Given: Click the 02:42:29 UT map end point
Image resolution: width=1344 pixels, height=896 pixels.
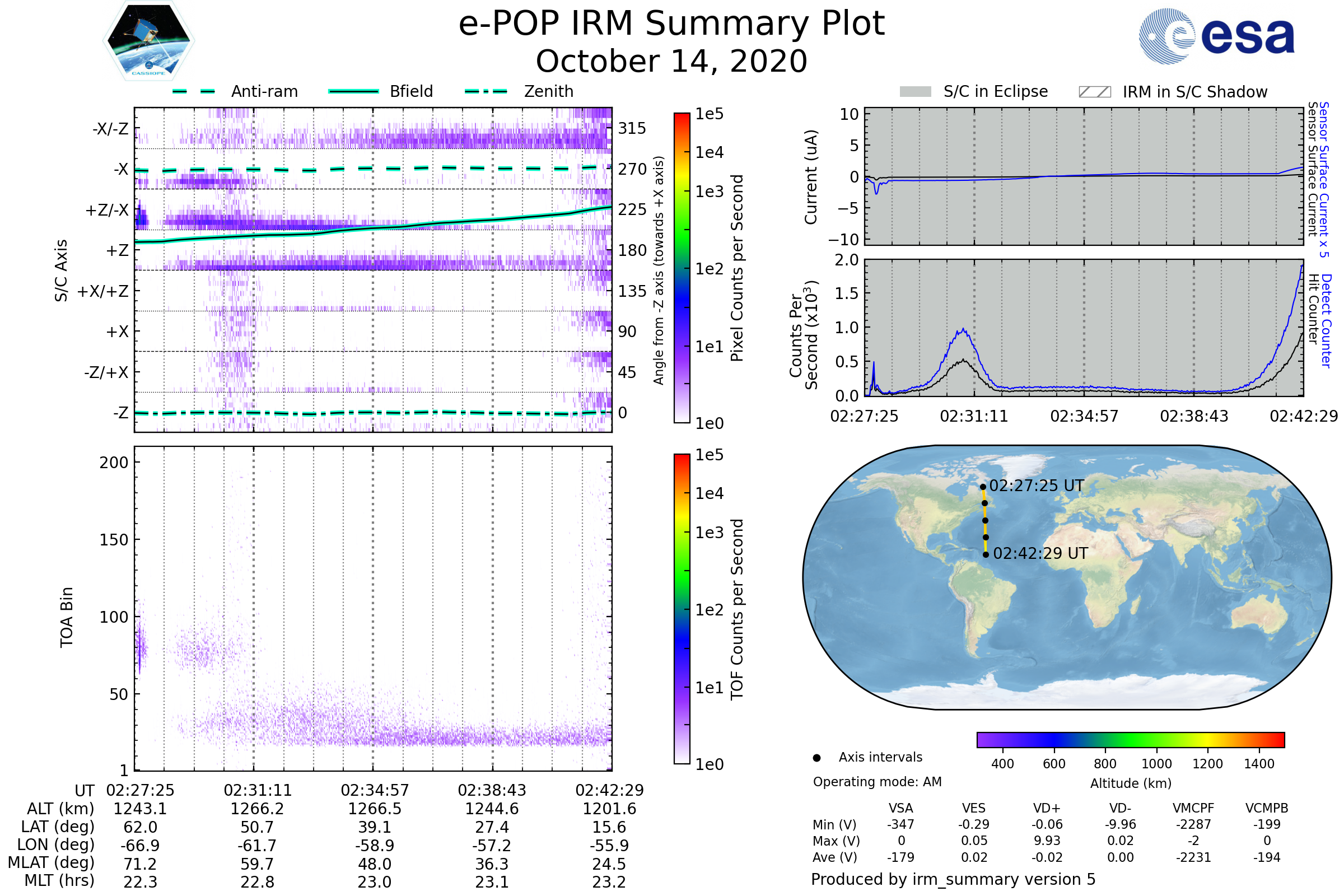Looking at the screenshot, I should (x=986, y=554).
